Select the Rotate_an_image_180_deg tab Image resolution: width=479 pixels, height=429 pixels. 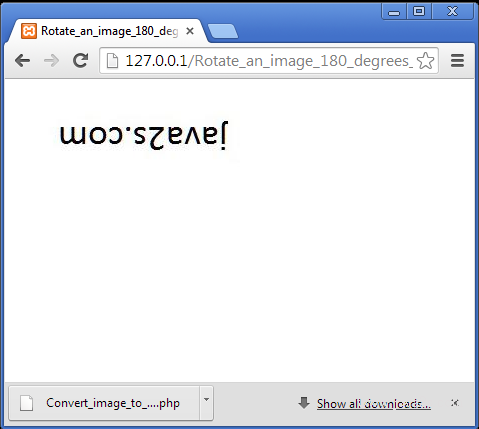pyautogui.click(x=107, y=31)
